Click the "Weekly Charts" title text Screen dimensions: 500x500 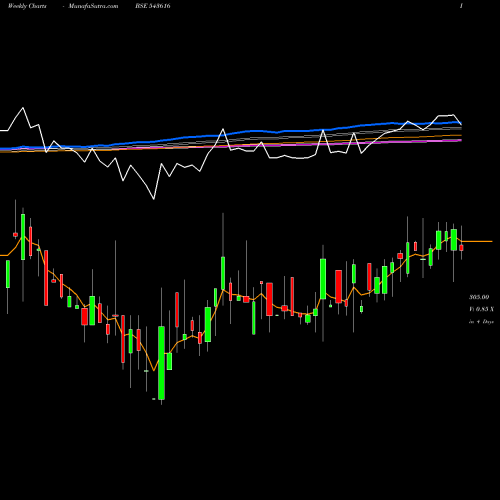coord(27,6)
